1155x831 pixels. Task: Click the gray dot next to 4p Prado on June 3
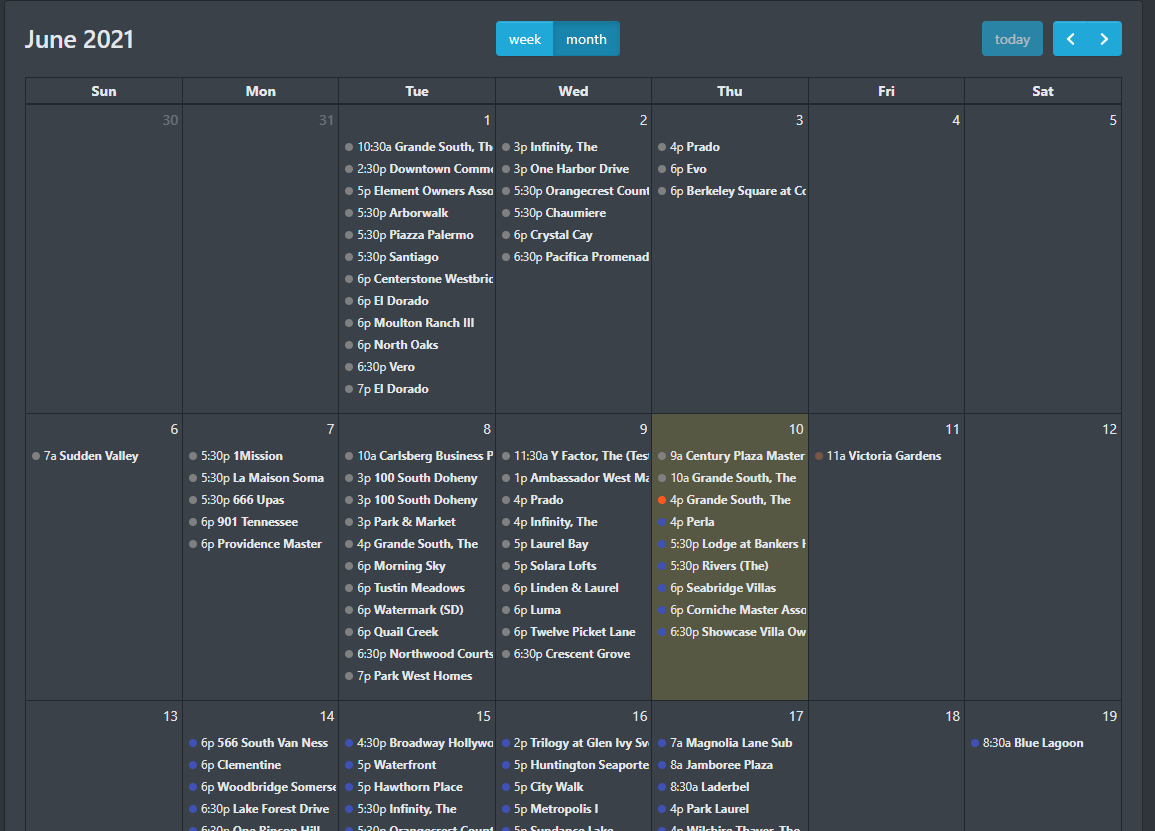click(x=662, y=147)
